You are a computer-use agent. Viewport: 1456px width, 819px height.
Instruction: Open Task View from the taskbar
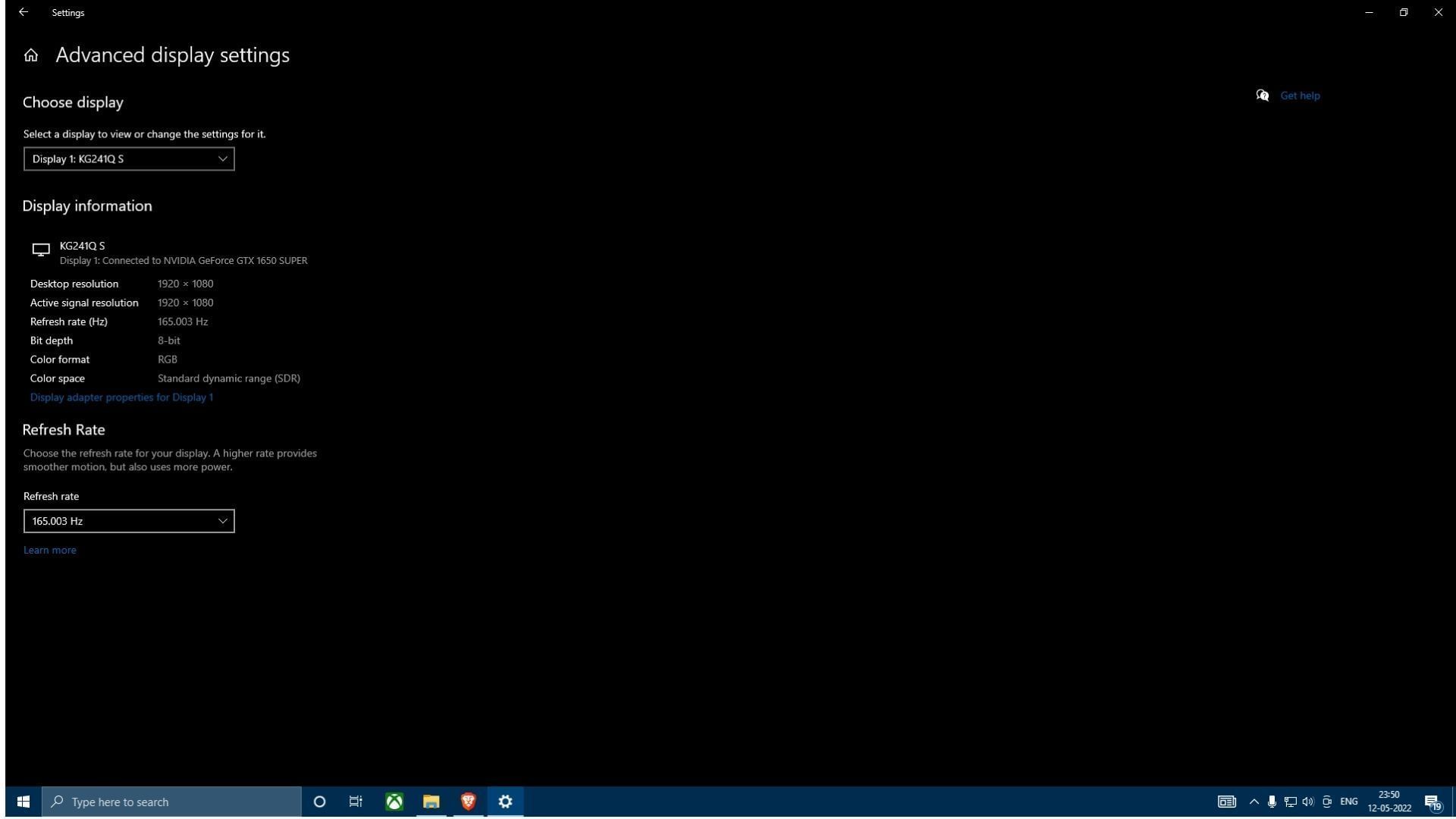coord(356,801)
